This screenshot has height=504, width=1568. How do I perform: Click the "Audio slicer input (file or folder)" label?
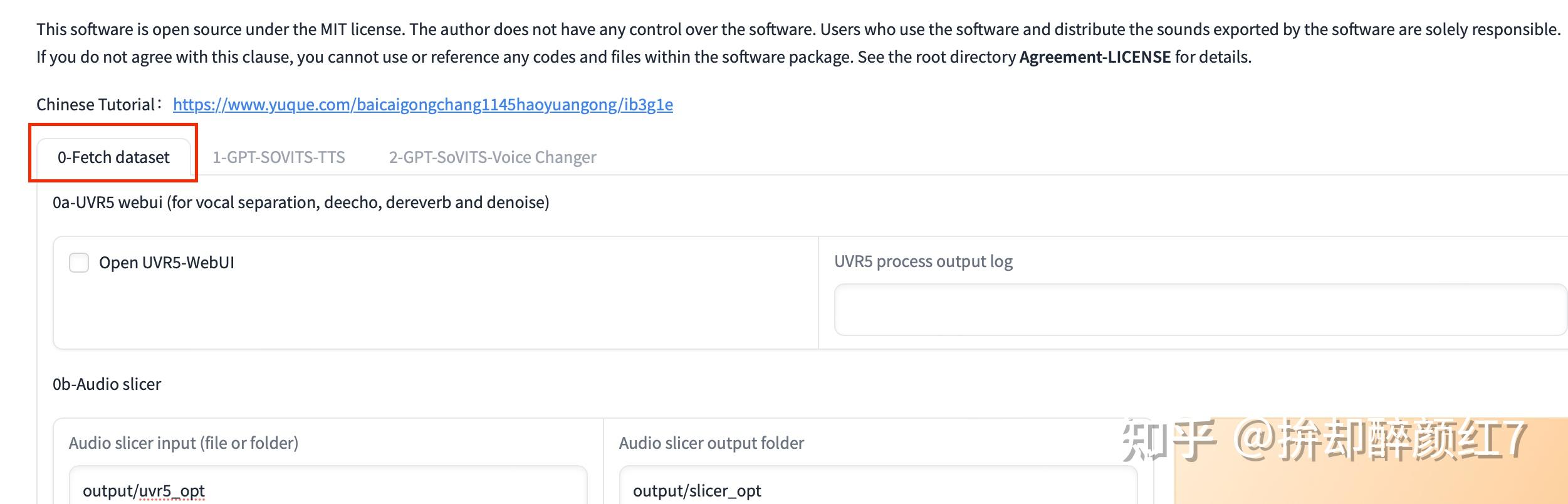(184, 443)
